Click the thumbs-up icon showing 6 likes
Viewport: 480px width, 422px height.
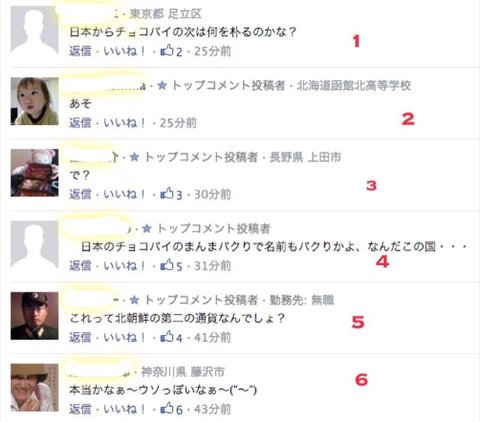(x=167, y=408)
